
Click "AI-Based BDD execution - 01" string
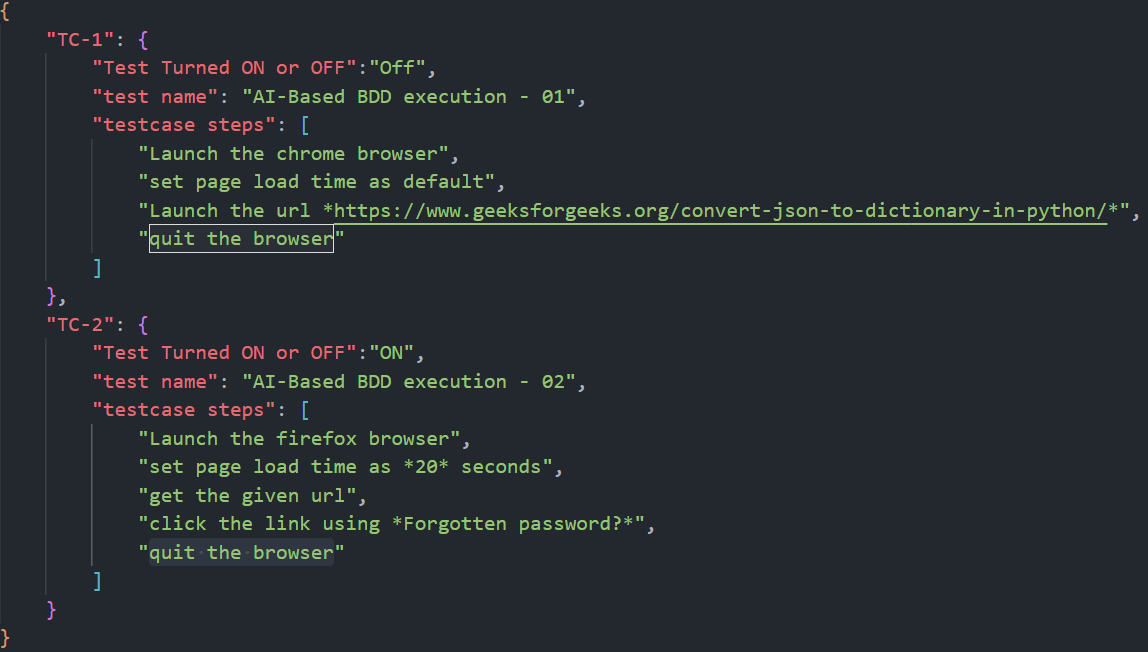[x=409, y=97]
